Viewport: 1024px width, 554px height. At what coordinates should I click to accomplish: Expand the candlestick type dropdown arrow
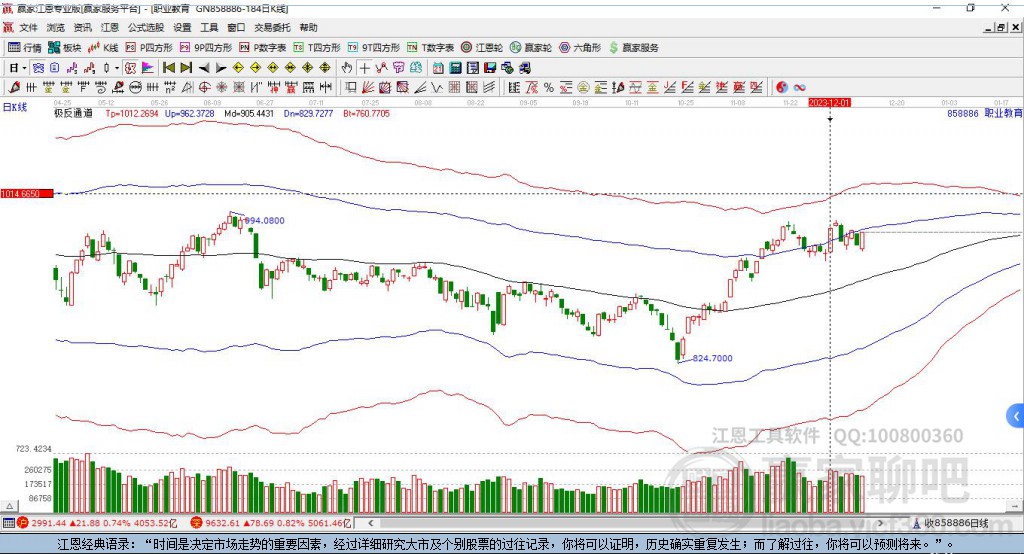[x=117, y=68]
